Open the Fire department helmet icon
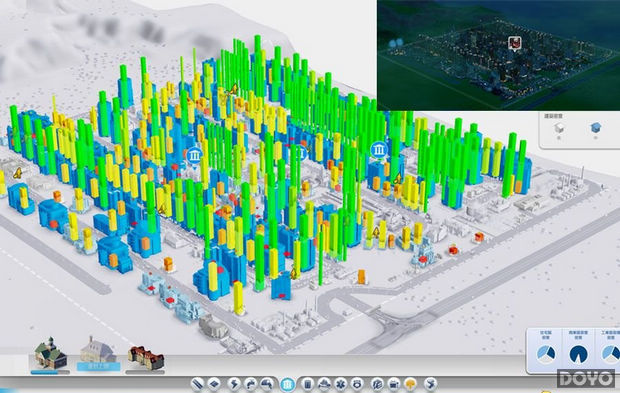 324,384
